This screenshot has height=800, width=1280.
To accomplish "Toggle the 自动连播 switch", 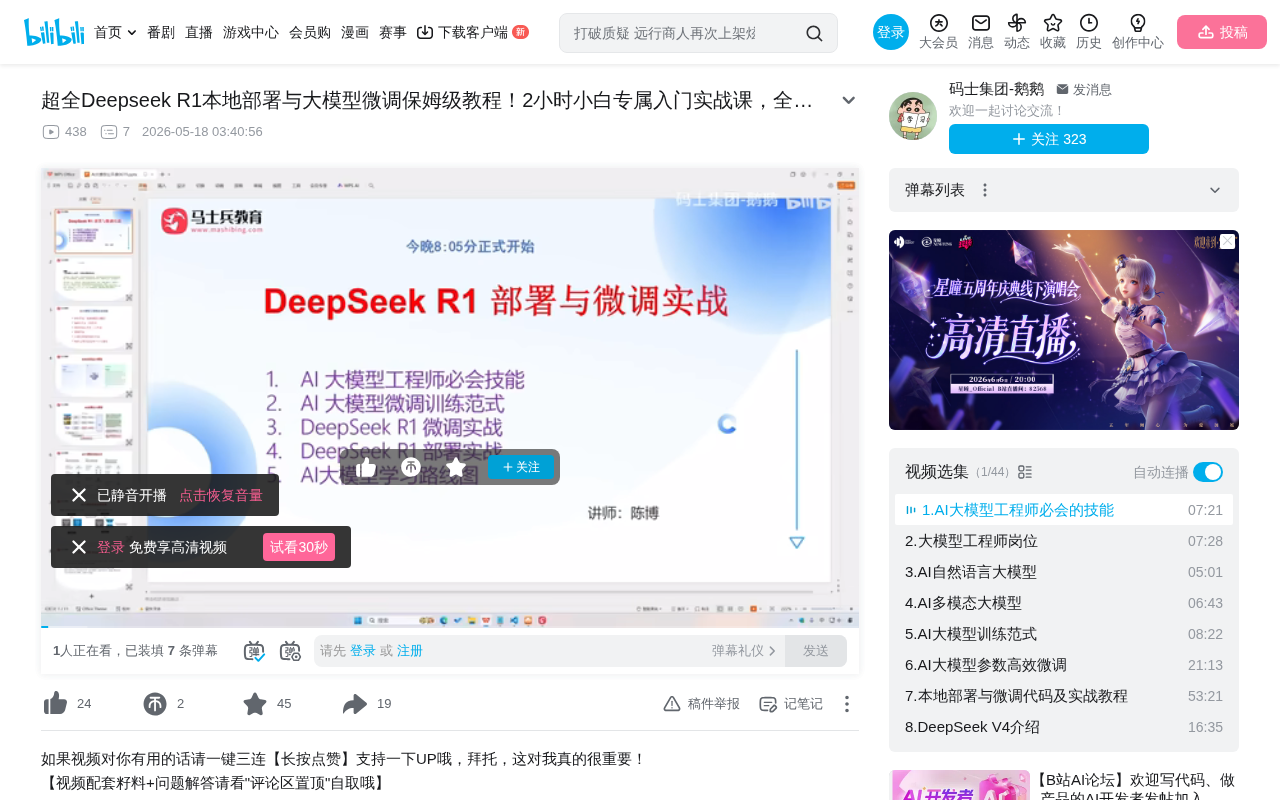I will click(x=1208, y=472).
